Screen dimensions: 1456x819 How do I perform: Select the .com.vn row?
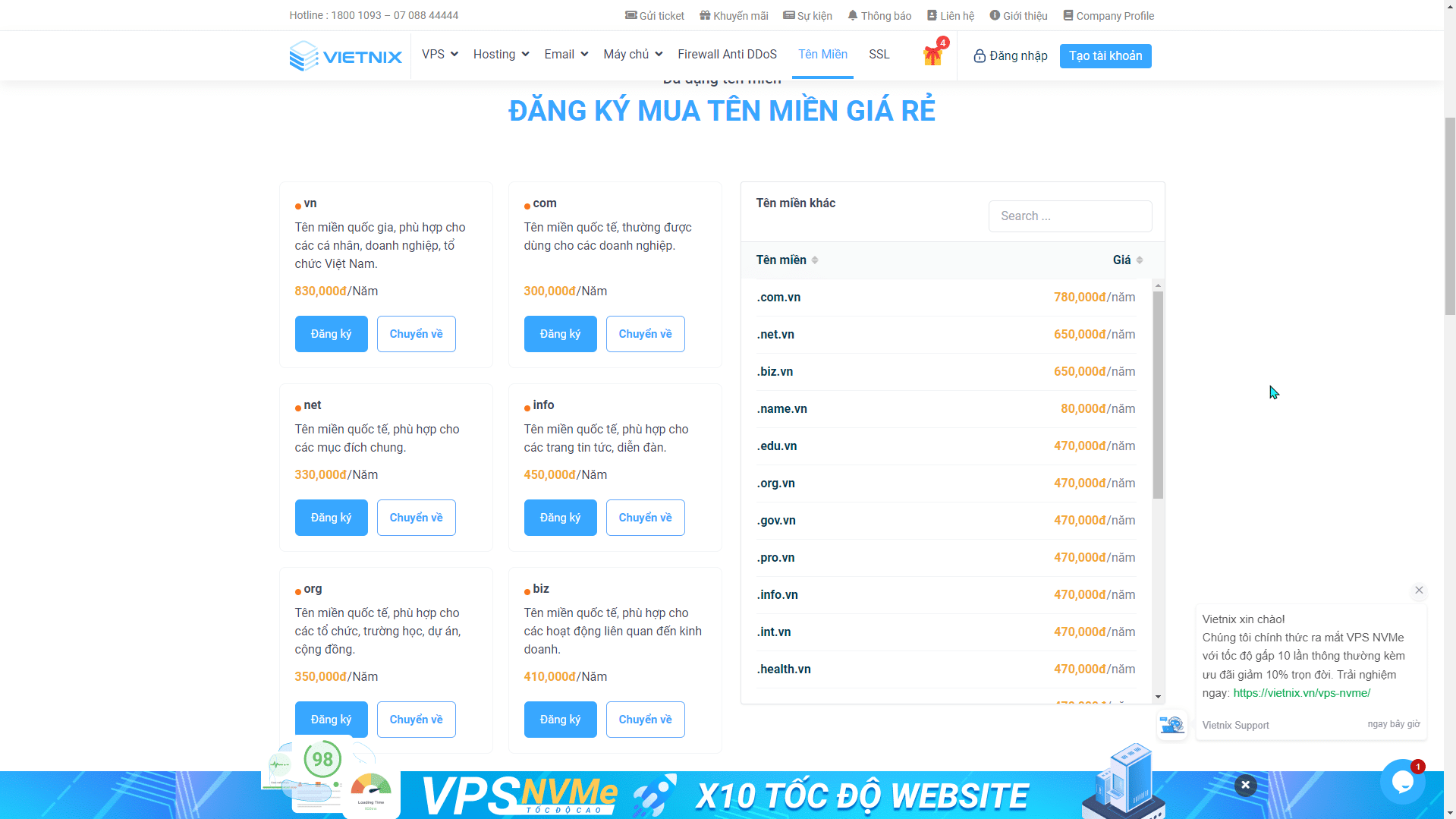pos(945,298)
